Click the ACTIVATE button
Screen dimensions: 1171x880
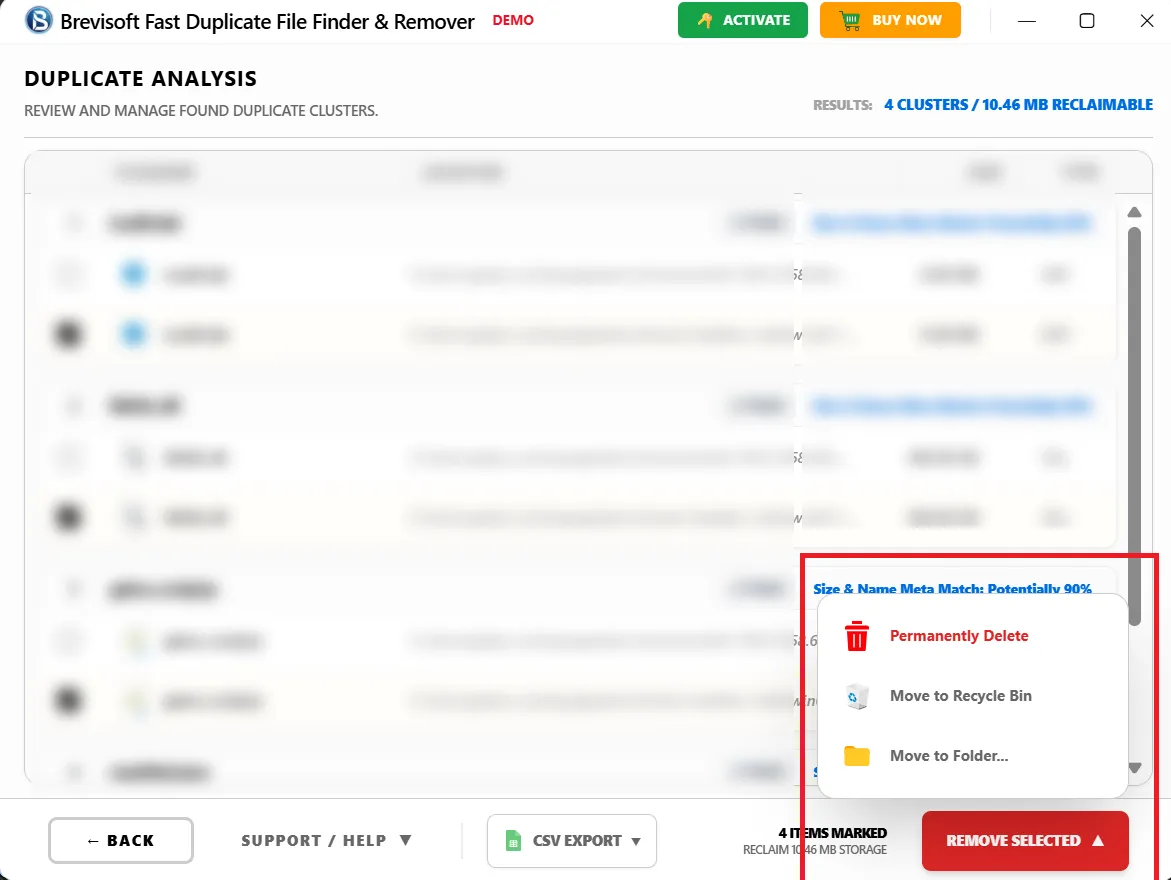click(742, 20)
